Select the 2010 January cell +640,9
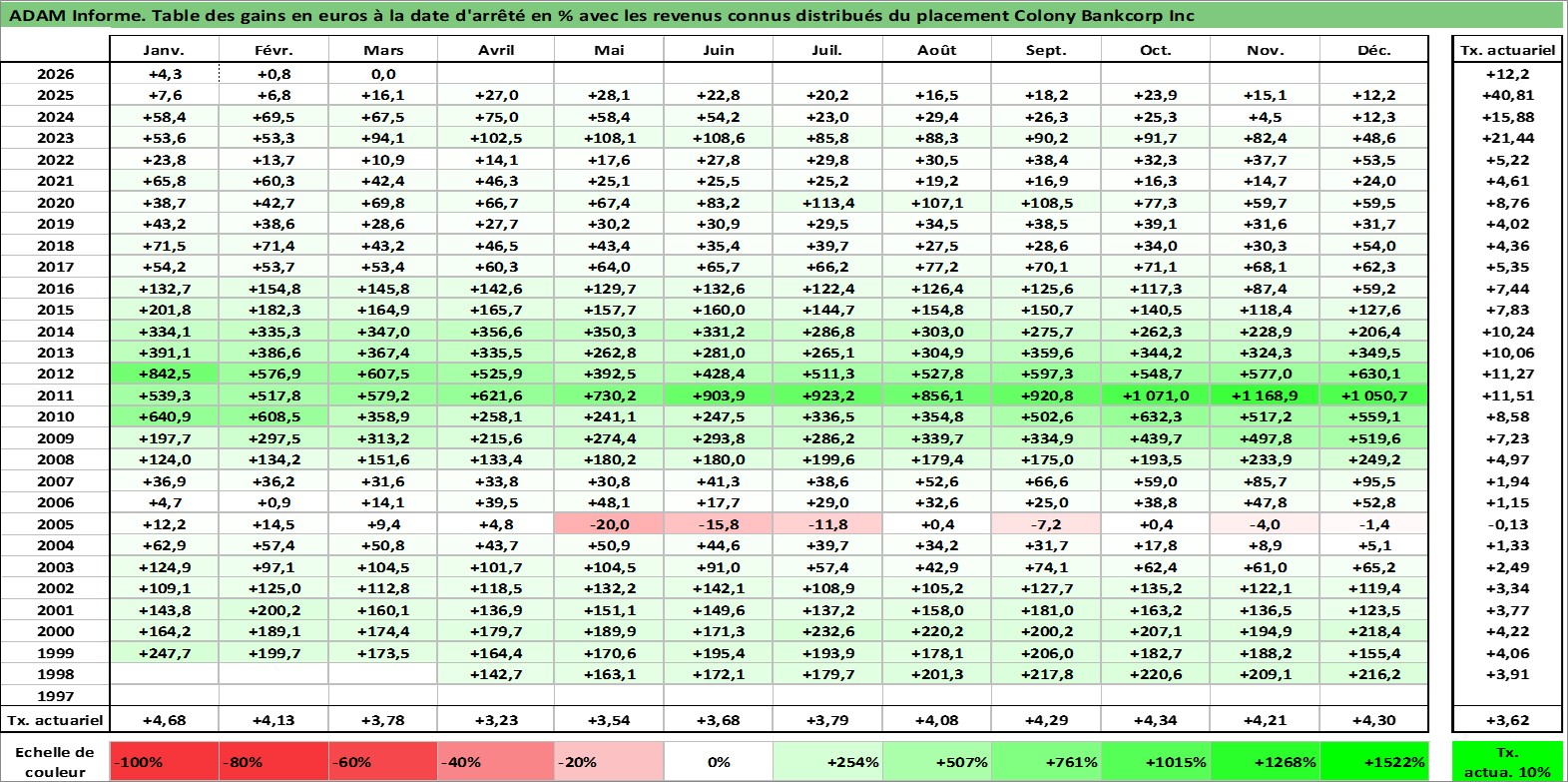Viewport: 1568px width, 782px height. tap(164, 416)
